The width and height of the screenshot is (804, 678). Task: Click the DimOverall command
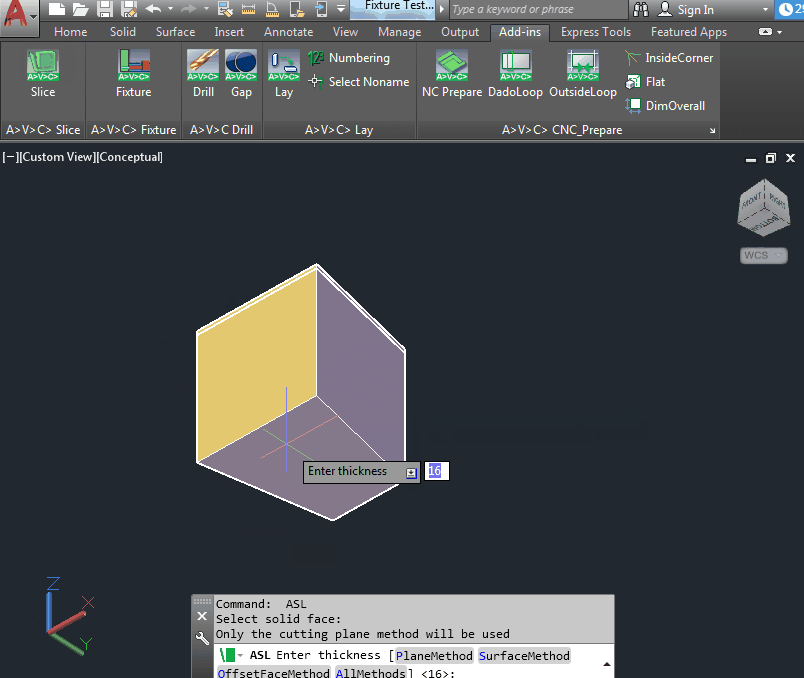[665, 106]
